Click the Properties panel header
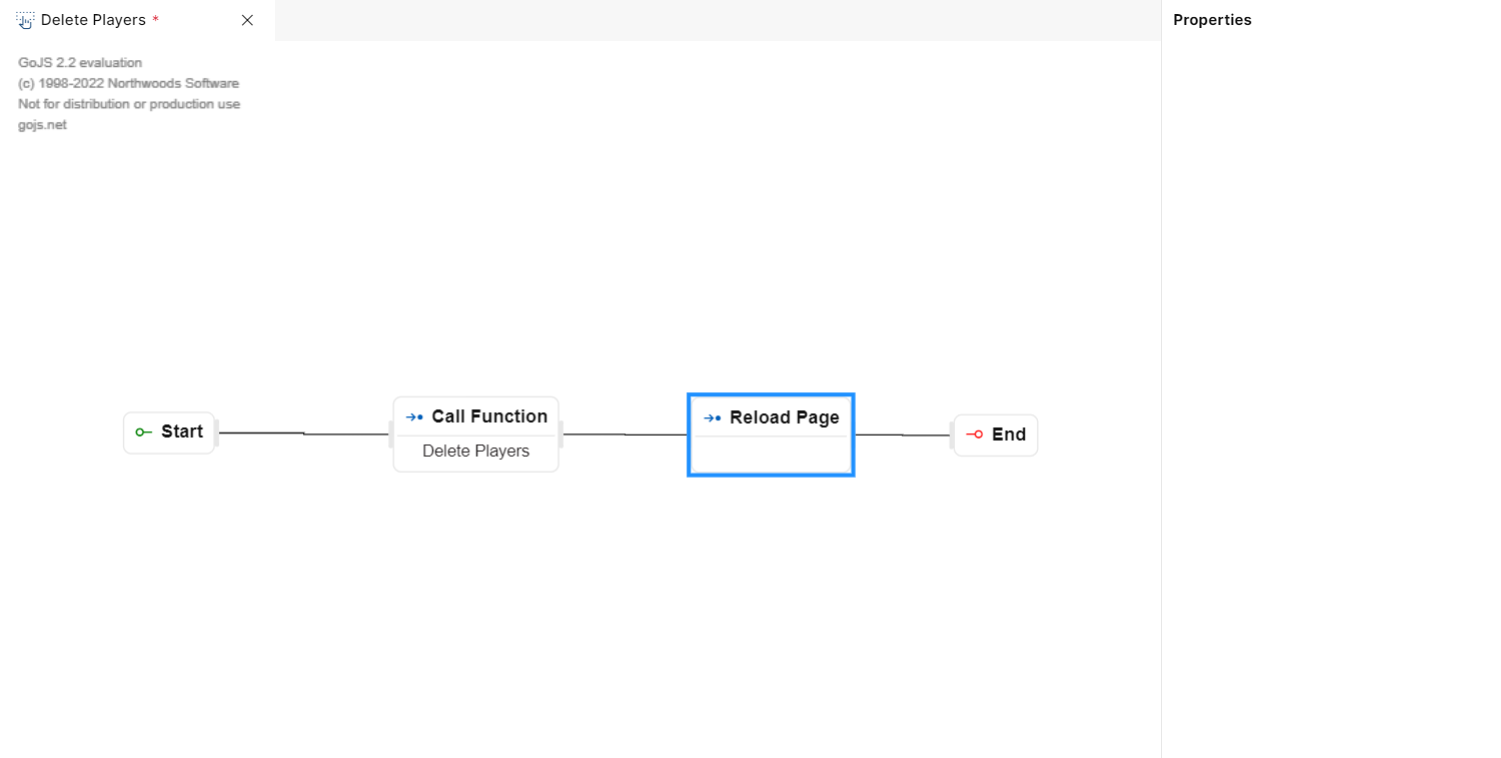 tap(1212, 20)
